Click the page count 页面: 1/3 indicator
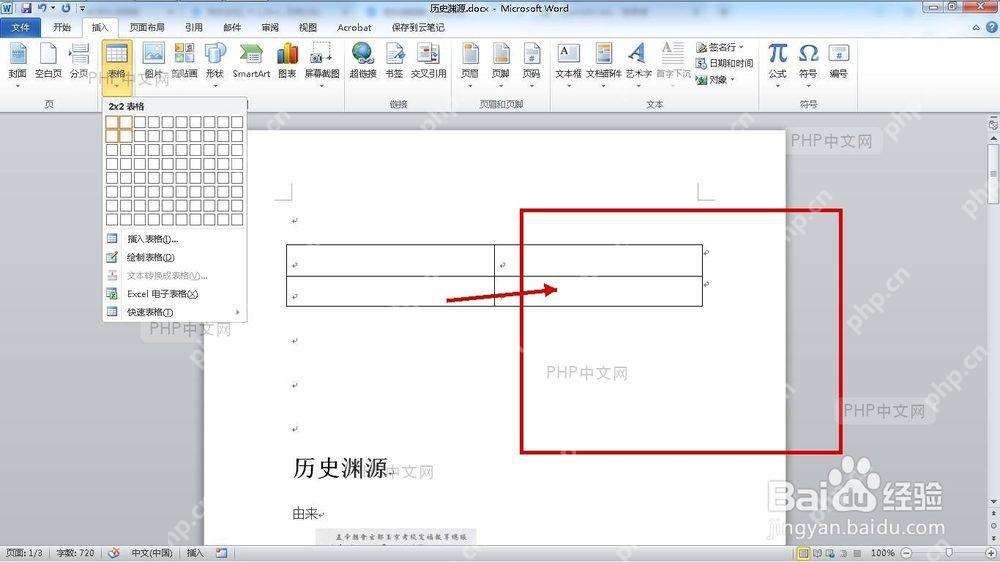 24,553
